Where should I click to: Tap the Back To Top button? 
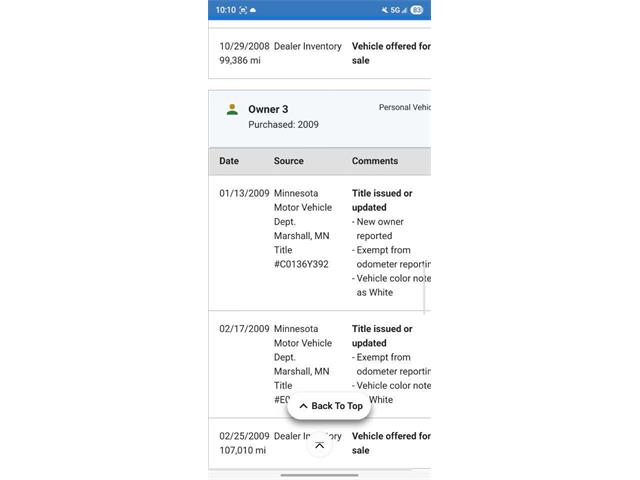point(329,406)
